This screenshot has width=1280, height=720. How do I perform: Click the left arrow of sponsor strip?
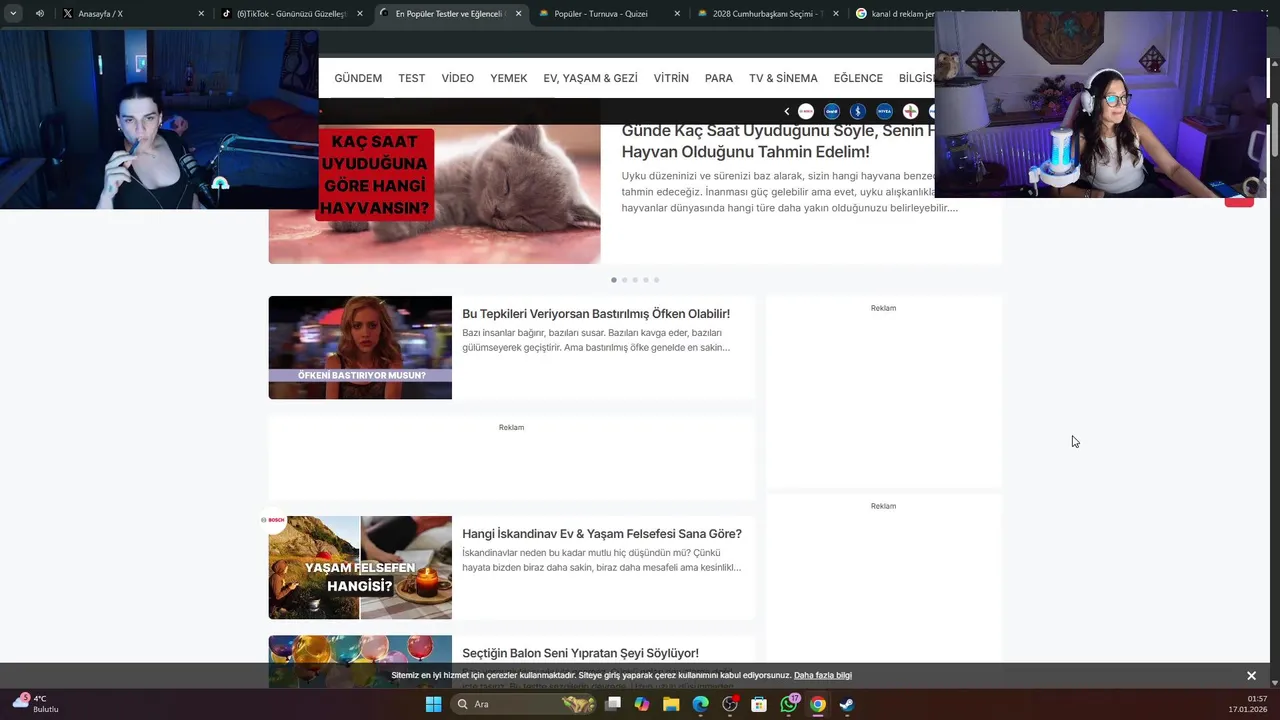point(787,111)
